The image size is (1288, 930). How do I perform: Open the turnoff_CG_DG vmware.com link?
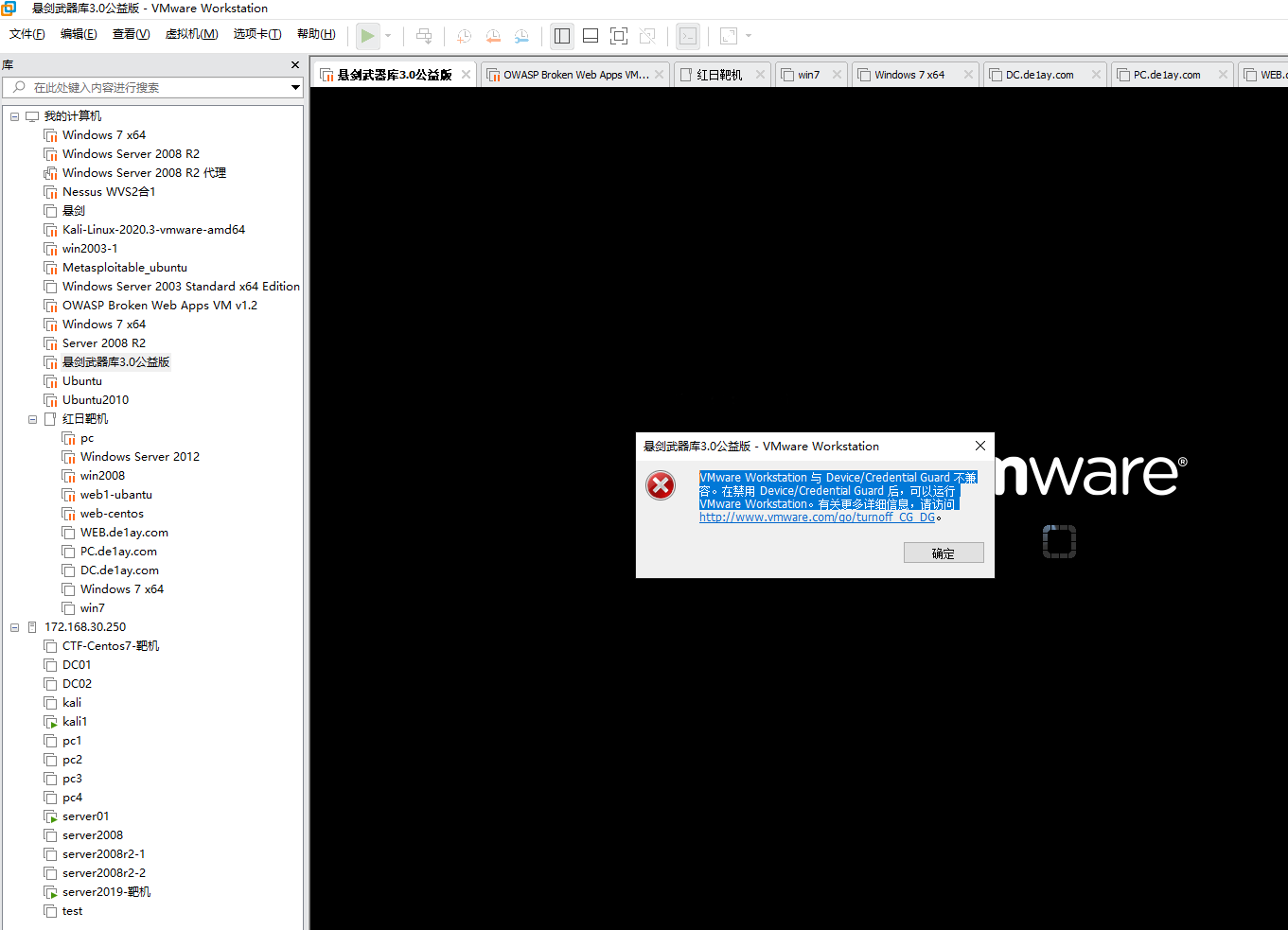click(x=817, y=518)
